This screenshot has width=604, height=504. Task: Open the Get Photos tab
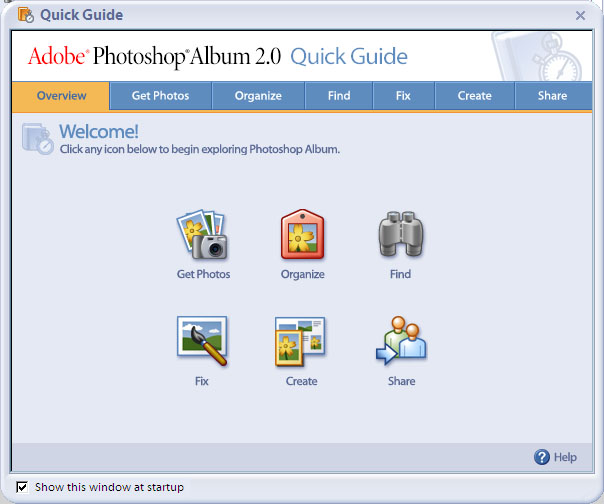pos(162,96)
